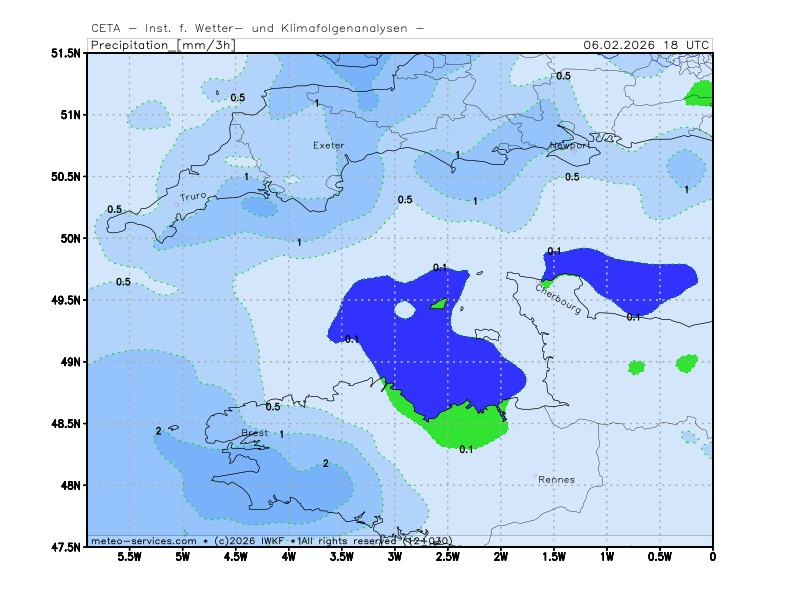
Task: Click the white hole inside large dark blue area
Action: (405, 310)
